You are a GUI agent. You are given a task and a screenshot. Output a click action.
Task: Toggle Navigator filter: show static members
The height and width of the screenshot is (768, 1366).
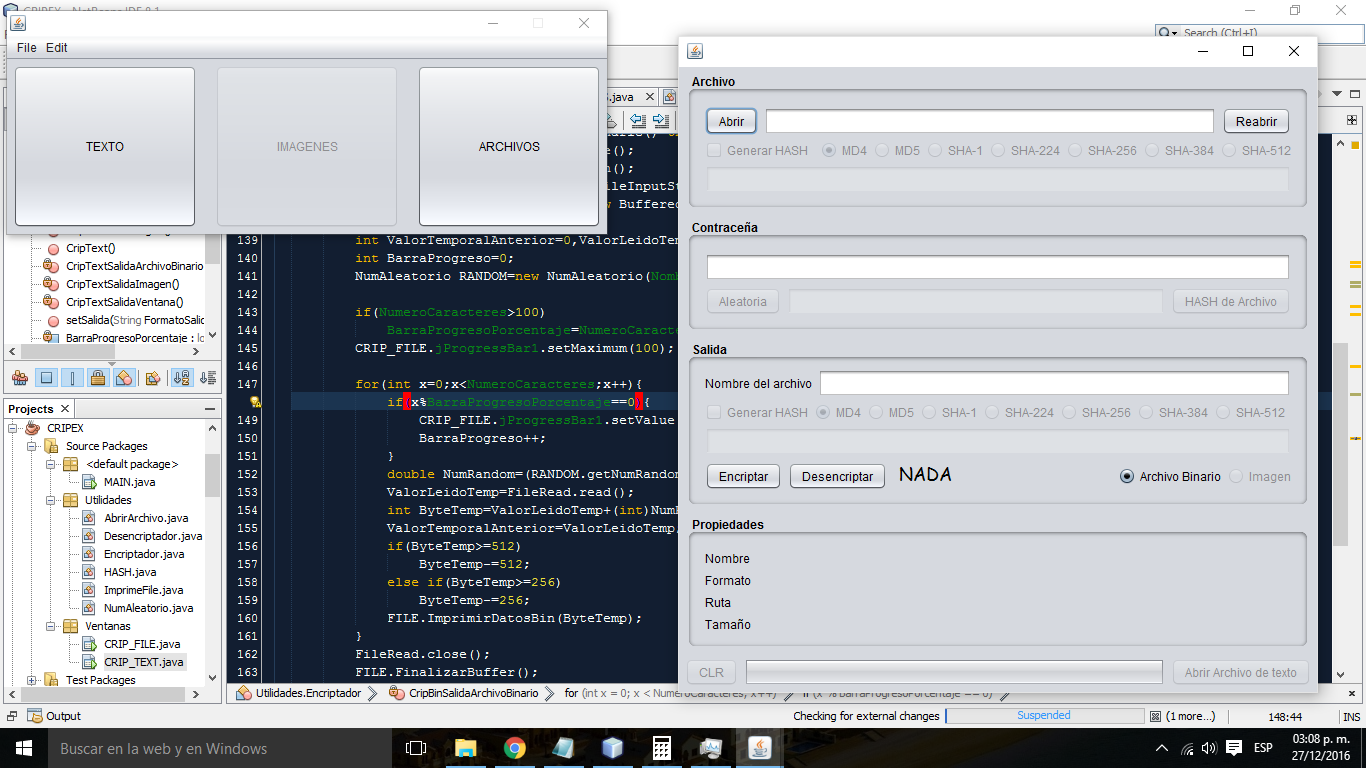click(72, 378)
